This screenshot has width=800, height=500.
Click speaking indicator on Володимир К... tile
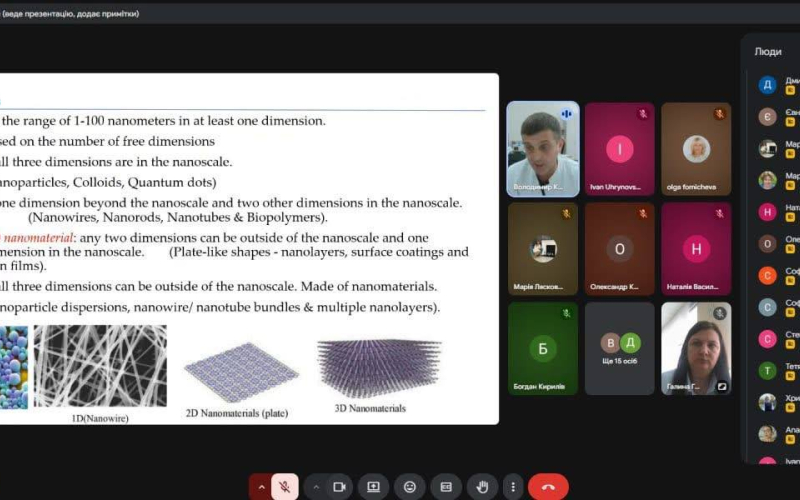566,114
